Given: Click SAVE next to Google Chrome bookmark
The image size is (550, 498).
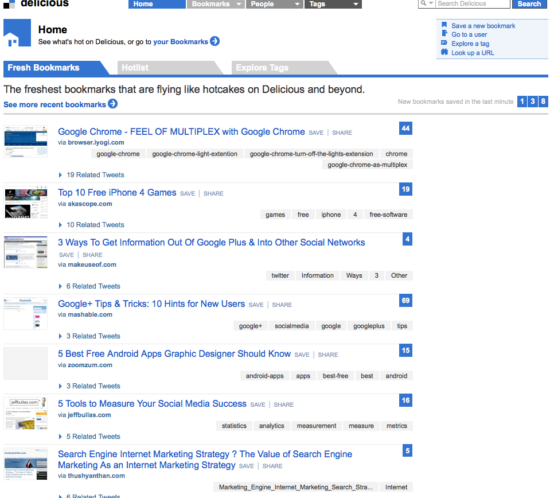Looking at the screenshot, I should pos(316,133).
